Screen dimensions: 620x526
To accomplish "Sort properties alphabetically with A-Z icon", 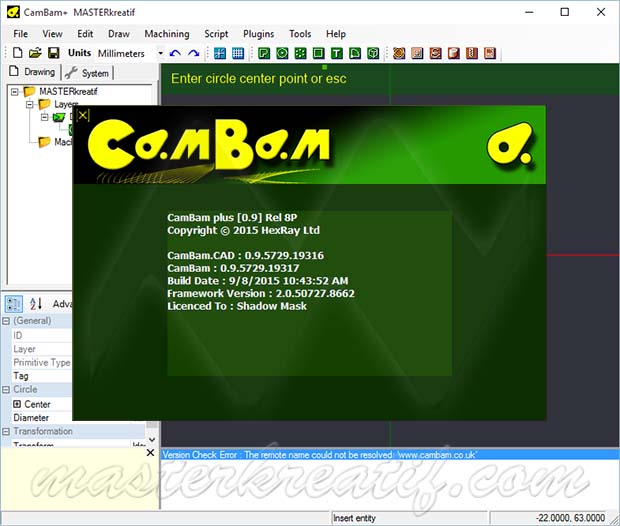I will pyautogui.click(x=36, y=304).
